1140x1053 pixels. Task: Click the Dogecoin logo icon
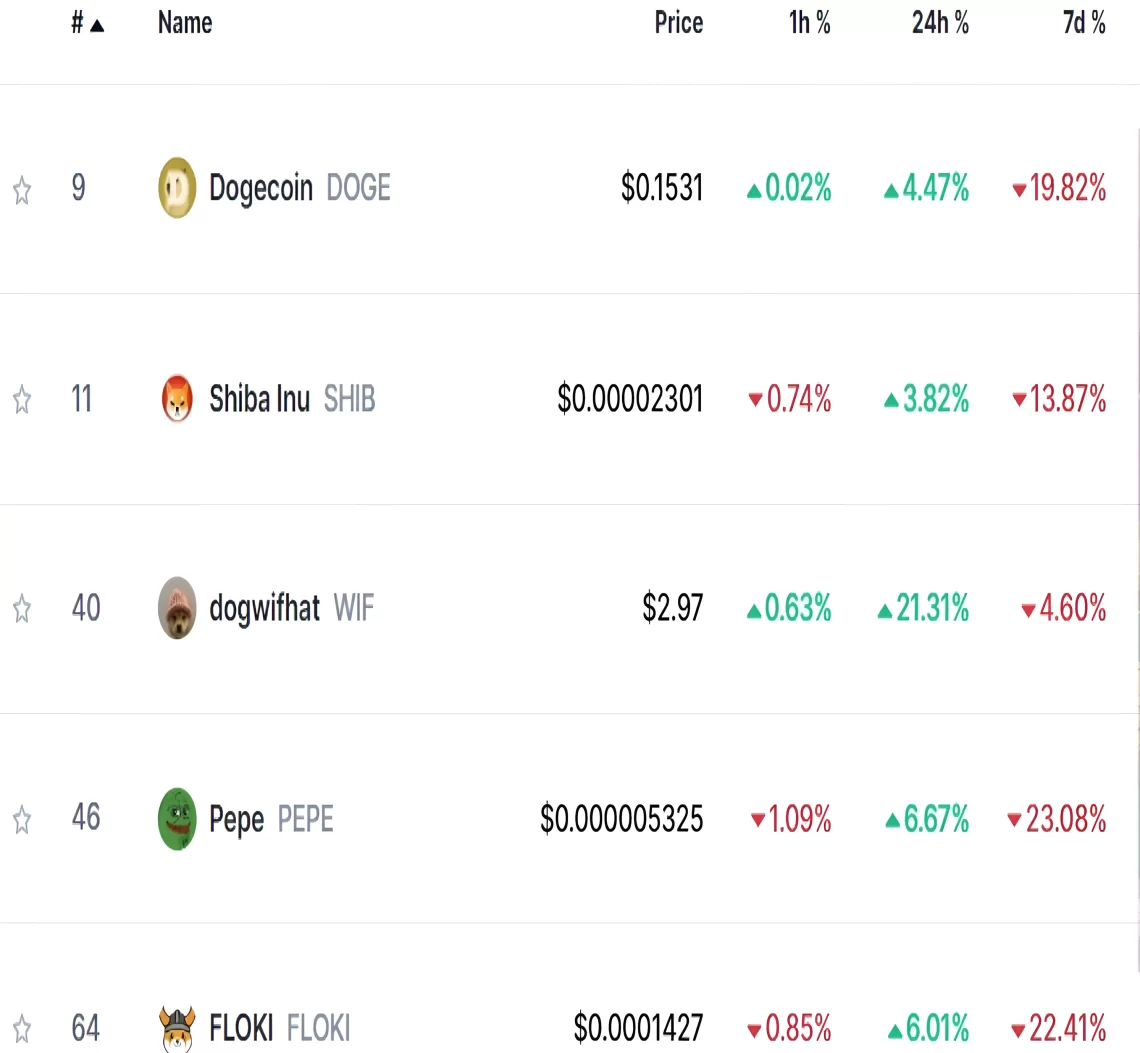(x=177, y=188)
